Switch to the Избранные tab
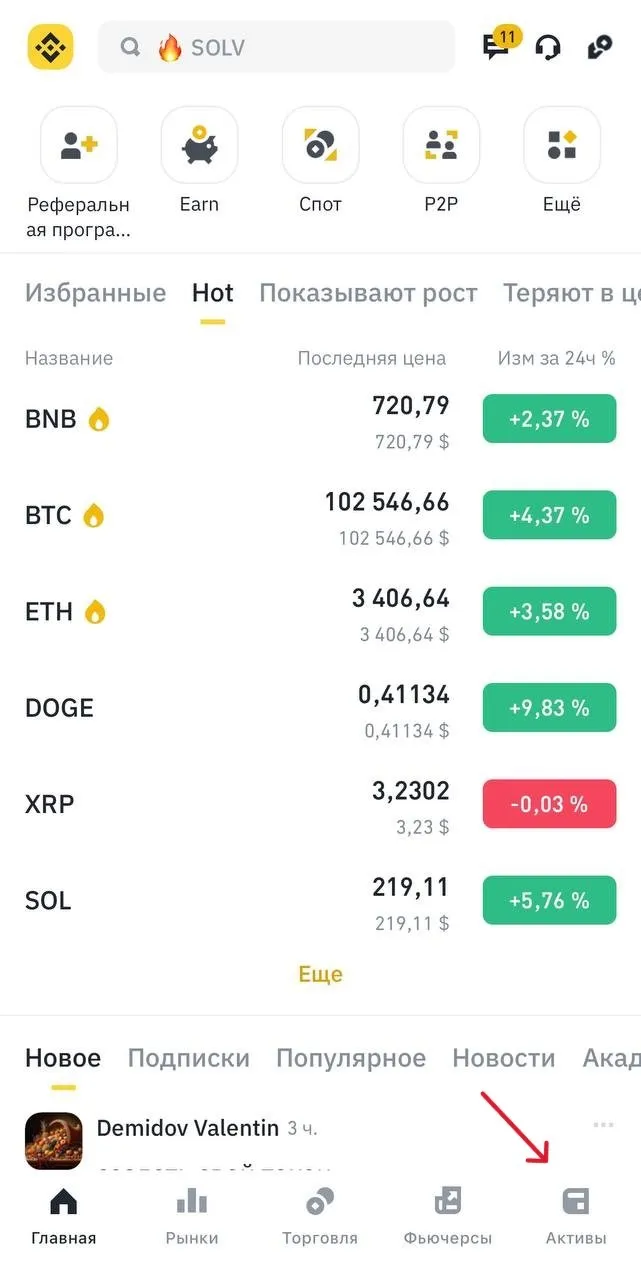 (x=95, y=293)
